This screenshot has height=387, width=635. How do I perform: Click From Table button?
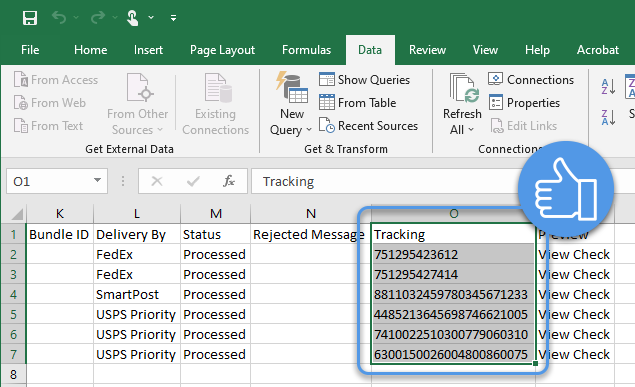[358, 103]
